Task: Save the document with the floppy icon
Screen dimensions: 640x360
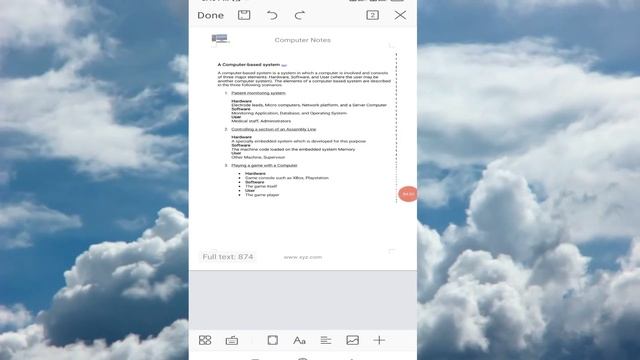Action: (244, 15)
